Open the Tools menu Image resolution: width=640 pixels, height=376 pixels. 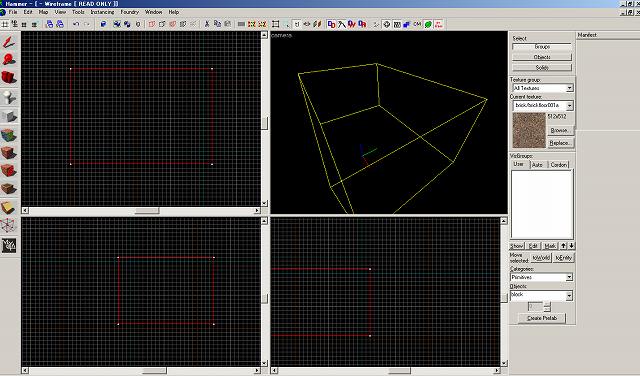click(x=78, y=12)
